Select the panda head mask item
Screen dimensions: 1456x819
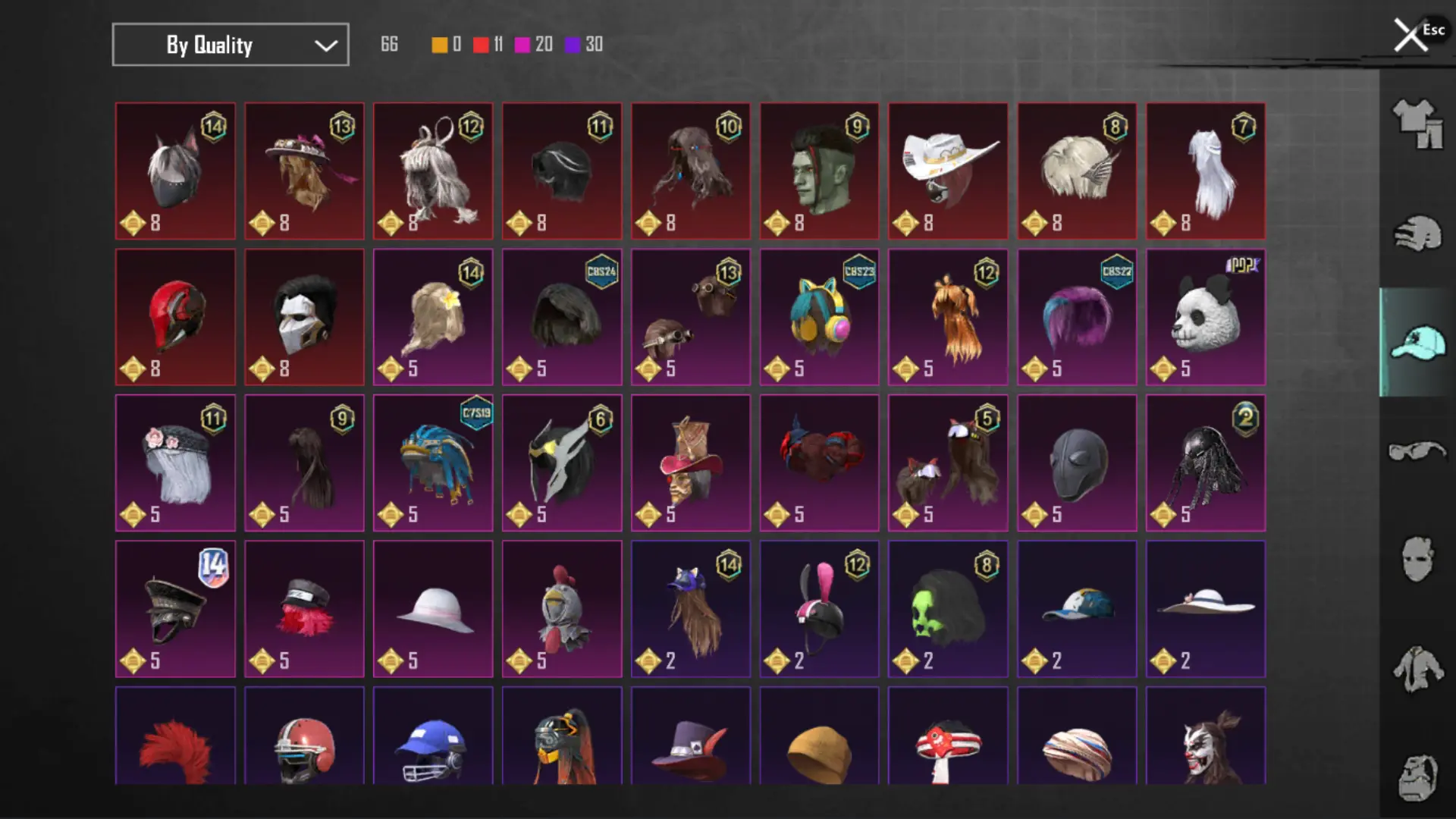[x=1206, y=317]
